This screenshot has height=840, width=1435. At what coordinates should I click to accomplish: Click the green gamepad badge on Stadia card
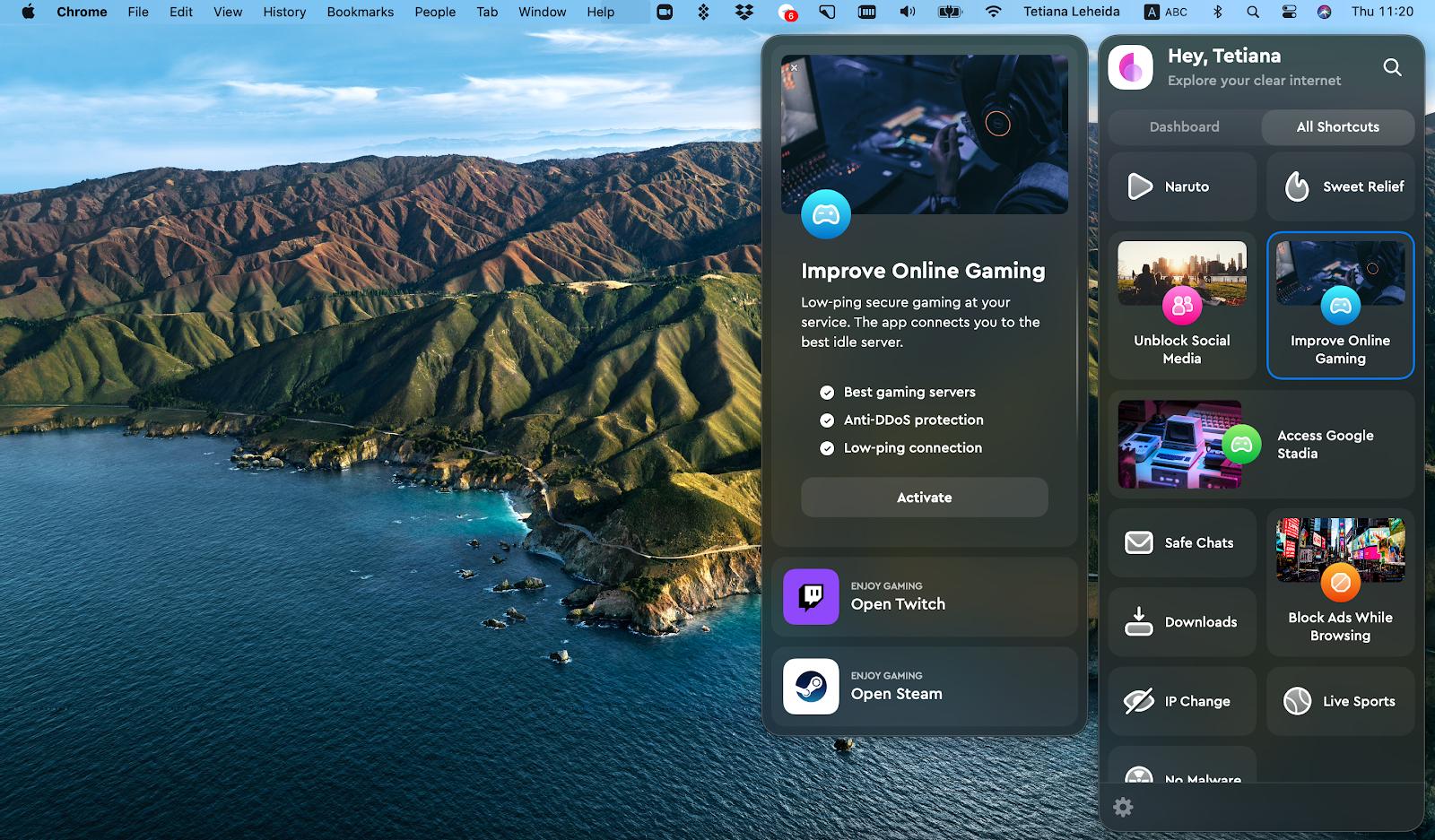coord(1241,445)
